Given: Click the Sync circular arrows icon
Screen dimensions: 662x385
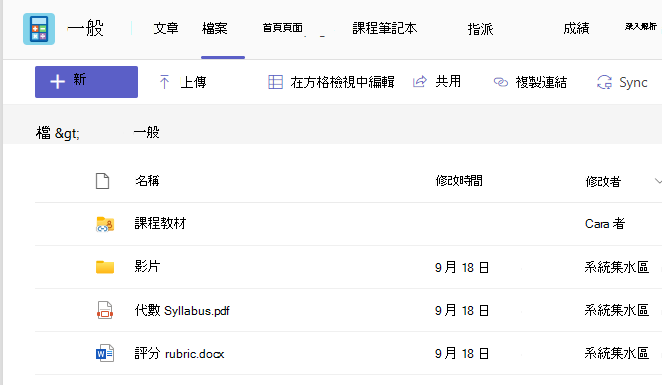Looking at the screenshot, I should pyautogui.click(x=604, y=82).
